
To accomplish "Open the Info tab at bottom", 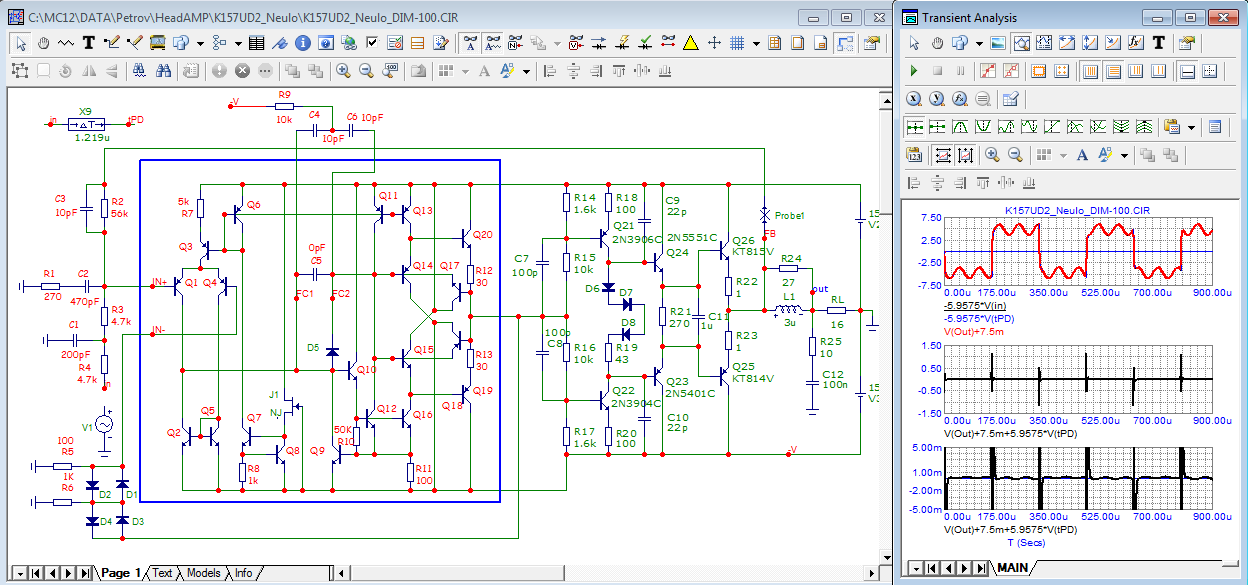I will tap(243, 573).
